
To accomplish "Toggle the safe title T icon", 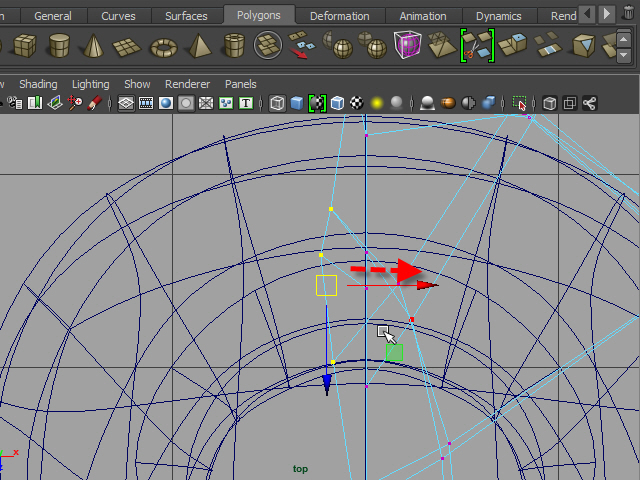I will 246,103.
